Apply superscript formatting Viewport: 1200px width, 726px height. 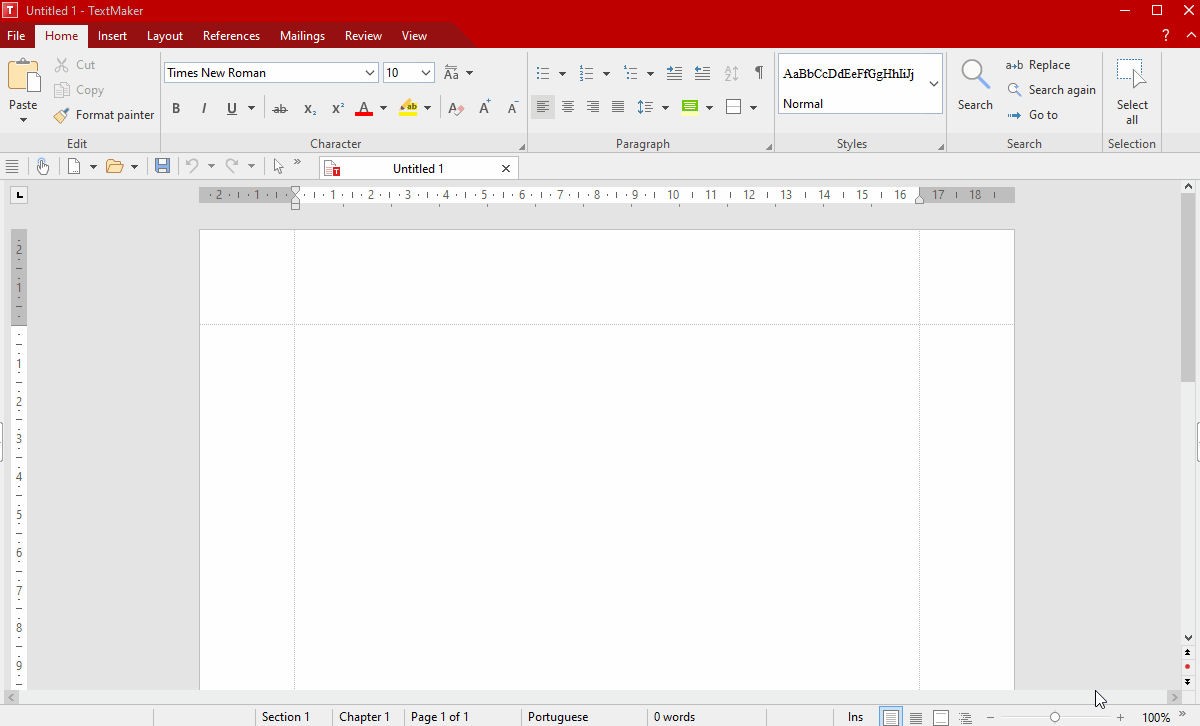(x=337, y=108)
